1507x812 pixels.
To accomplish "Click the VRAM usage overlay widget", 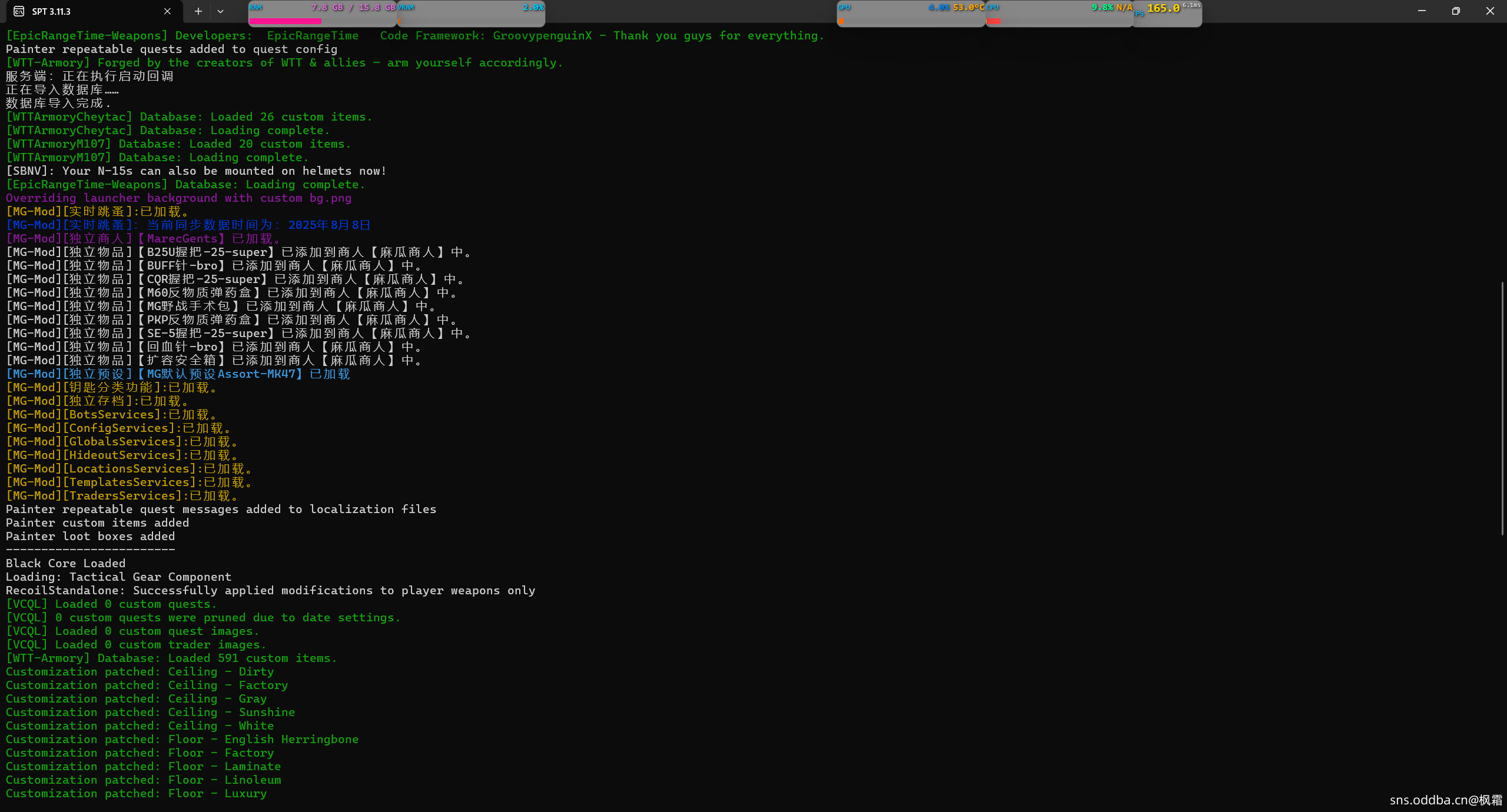I will tap(471, 13).
